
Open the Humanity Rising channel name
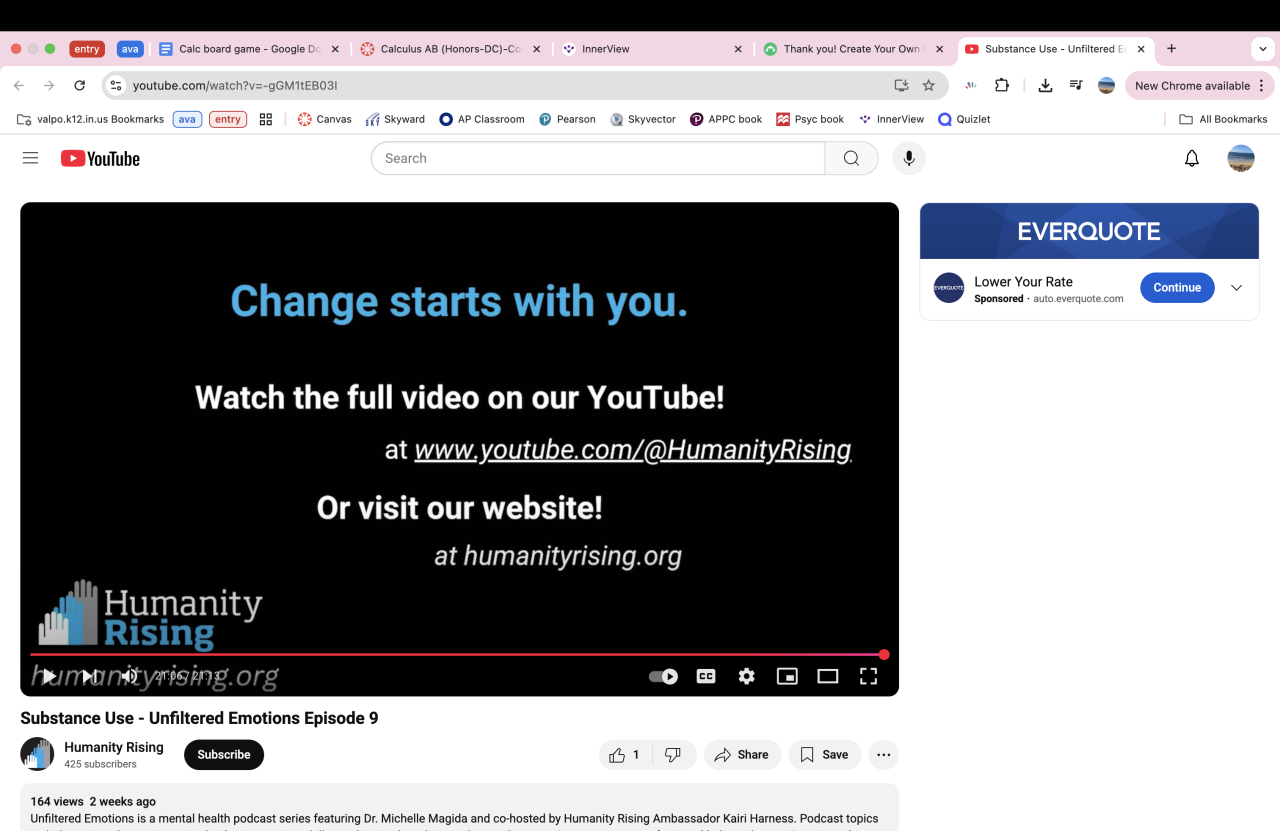pos(114,747)
